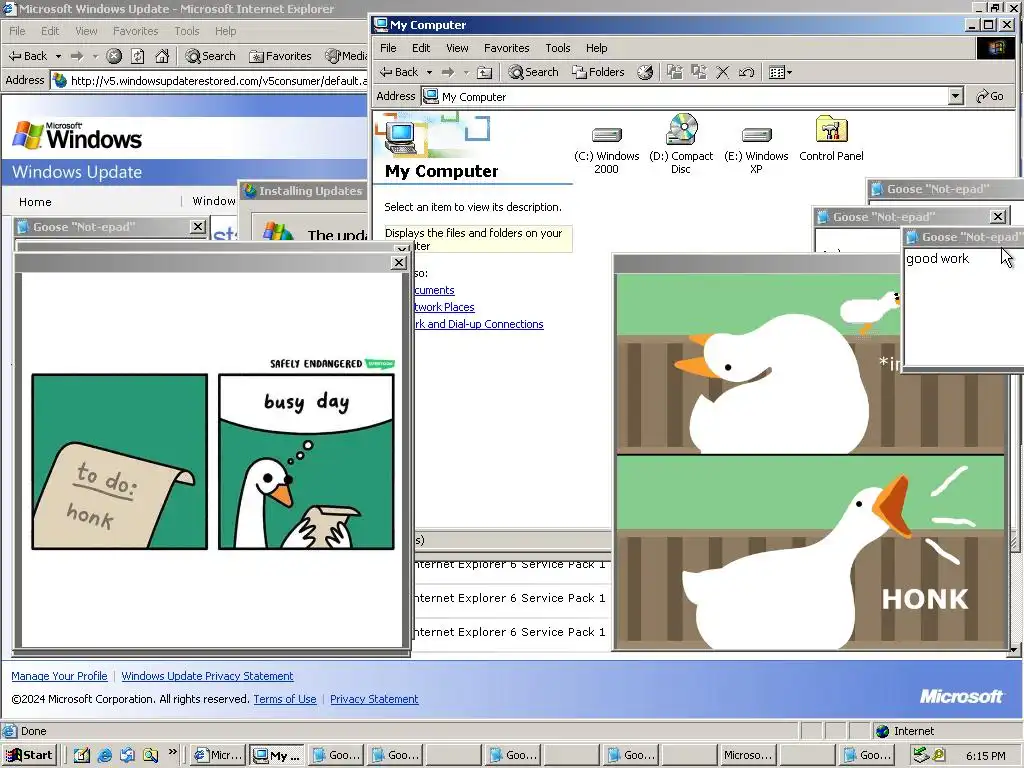Click Back in the My Computer toolbar
This screenshot has width=1024, height=768.
click(x=399, y=72)
